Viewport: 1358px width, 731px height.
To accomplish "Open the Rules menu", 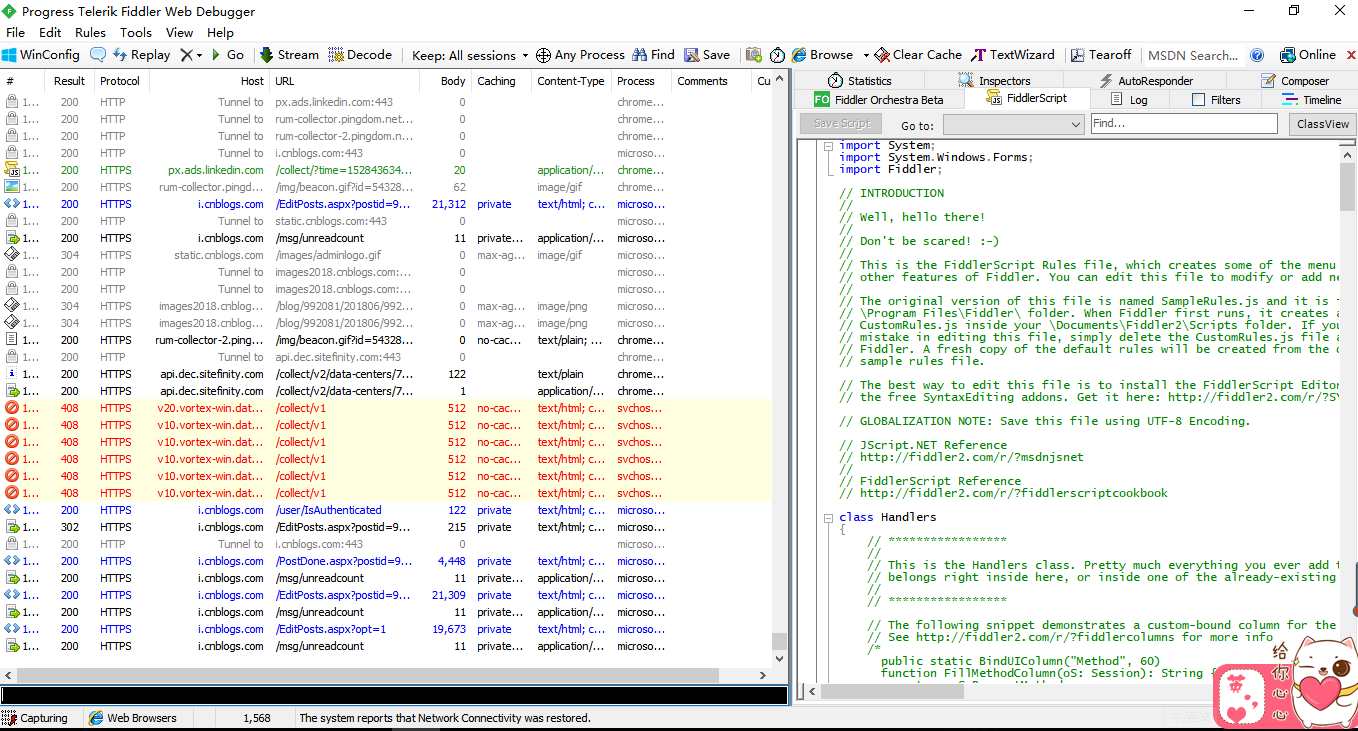I will point(90,33).
